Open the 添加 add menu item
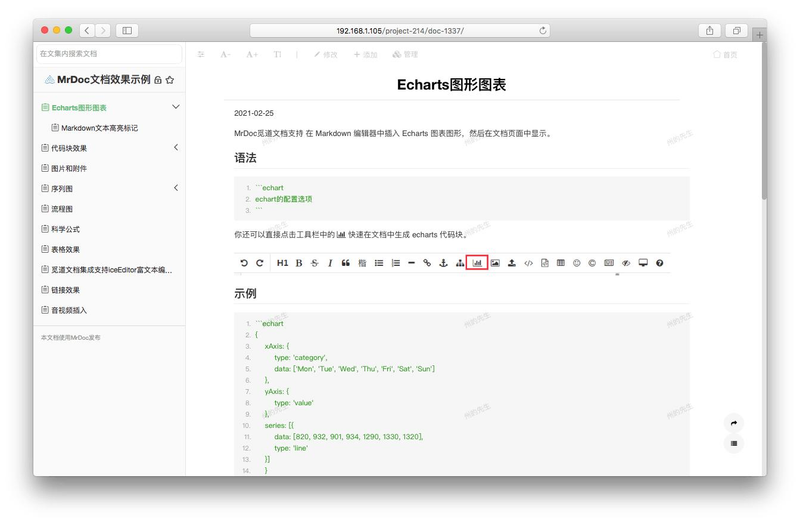800x524 pixels. pos(365,54)
